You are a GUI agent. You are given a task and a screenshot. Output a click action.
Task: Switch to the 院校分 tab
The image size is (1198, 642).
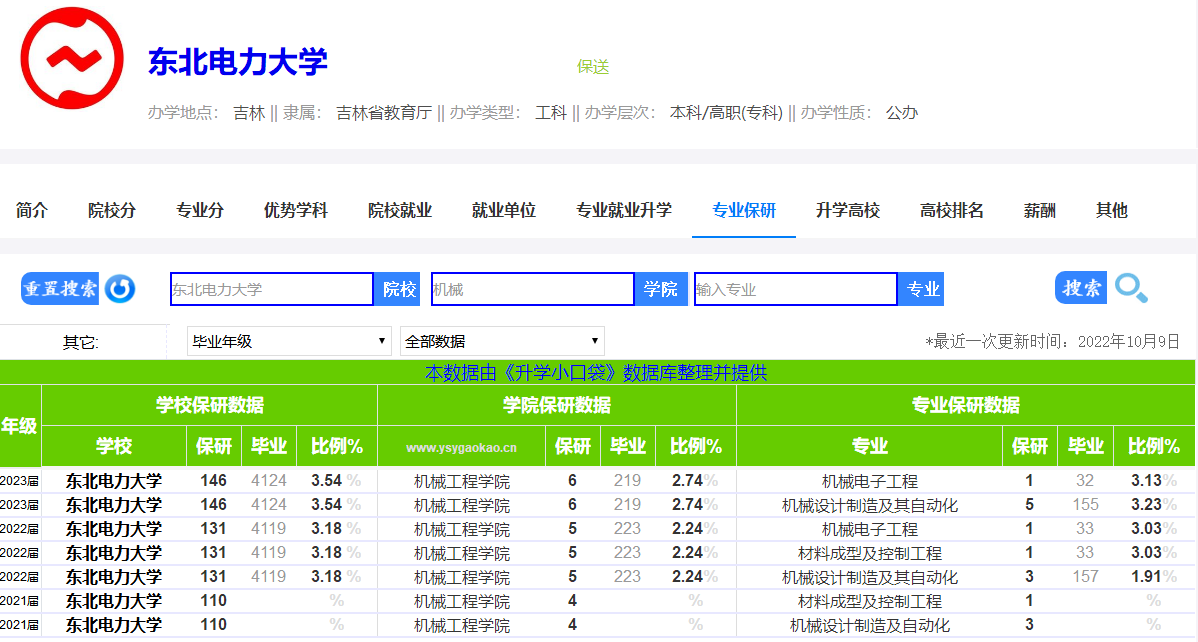click(x=112, y=210)
